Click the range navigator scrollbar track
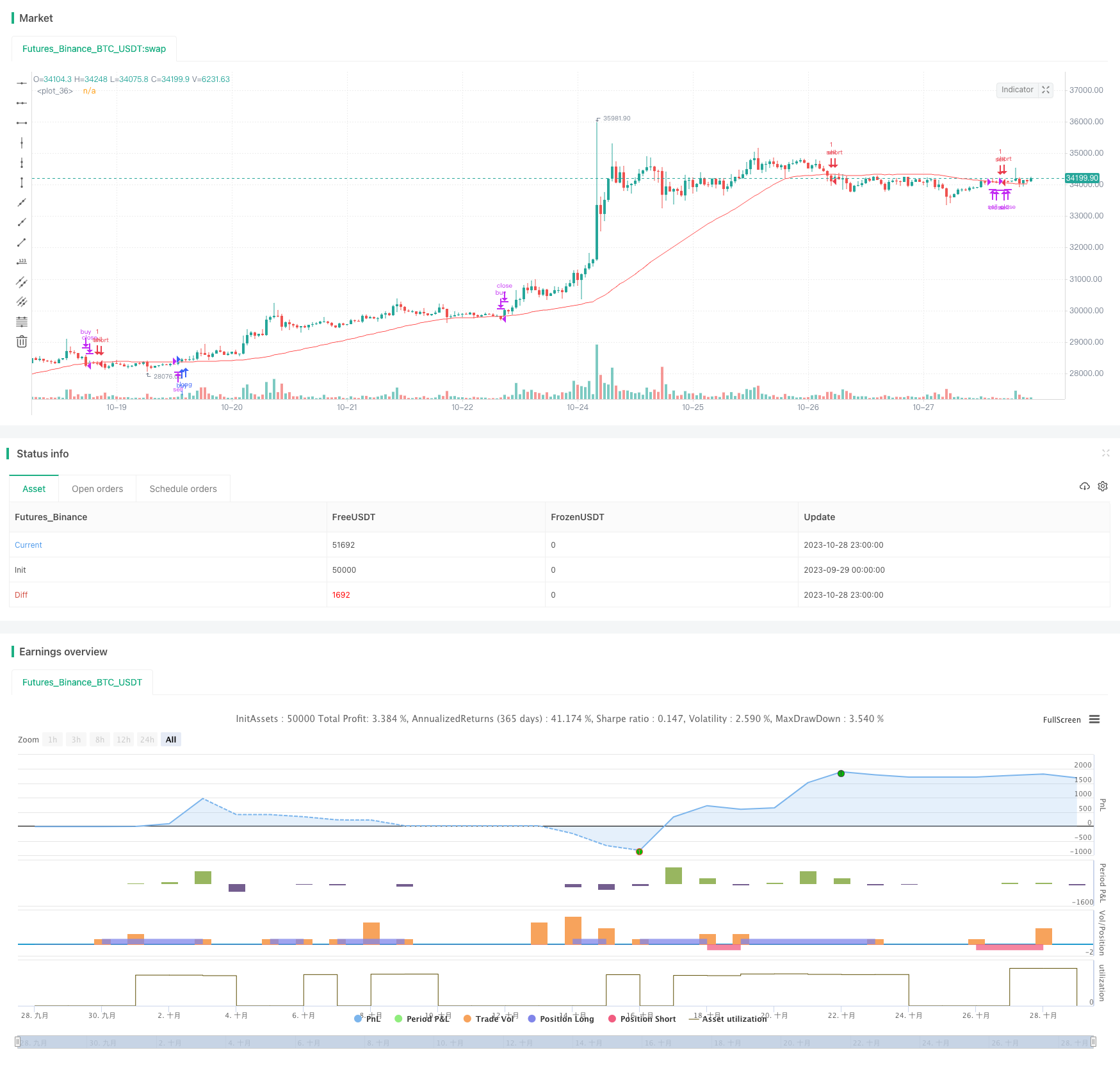The image size is (1120, 1066). (556, 1042)
